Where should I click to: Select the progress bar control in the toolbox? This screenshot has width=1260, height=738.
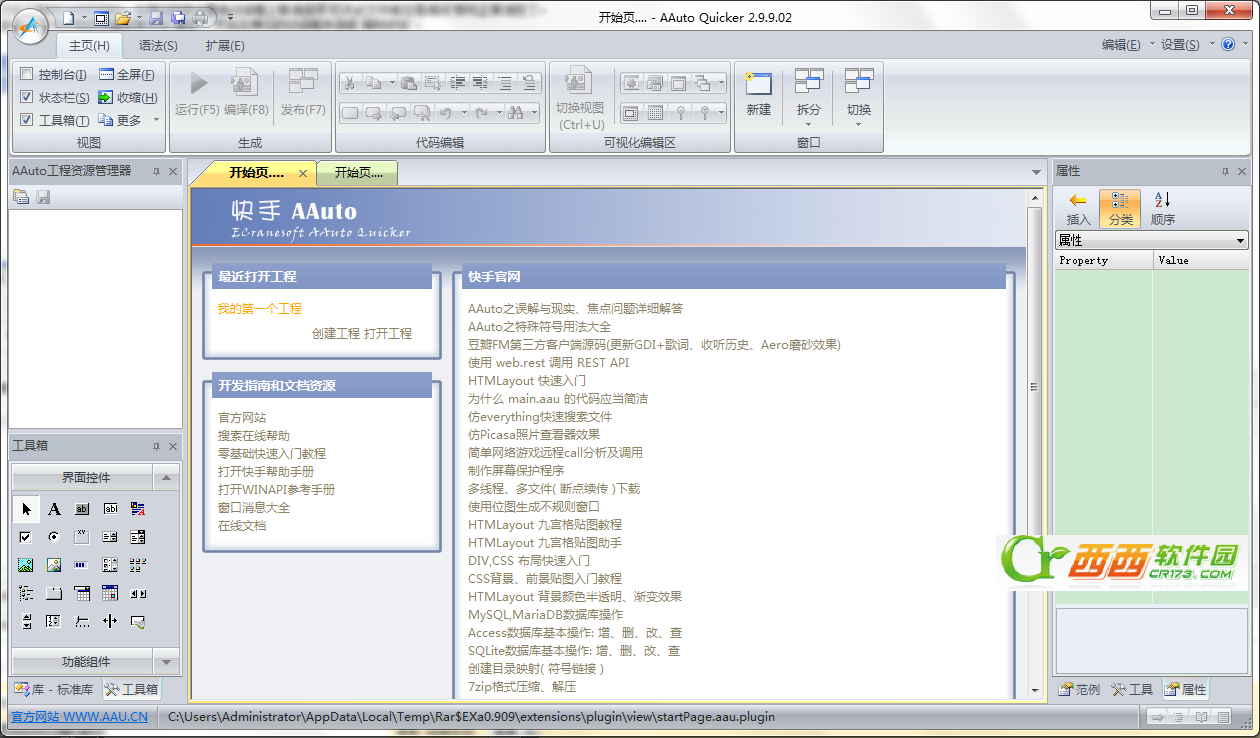[x=82, y=565]
